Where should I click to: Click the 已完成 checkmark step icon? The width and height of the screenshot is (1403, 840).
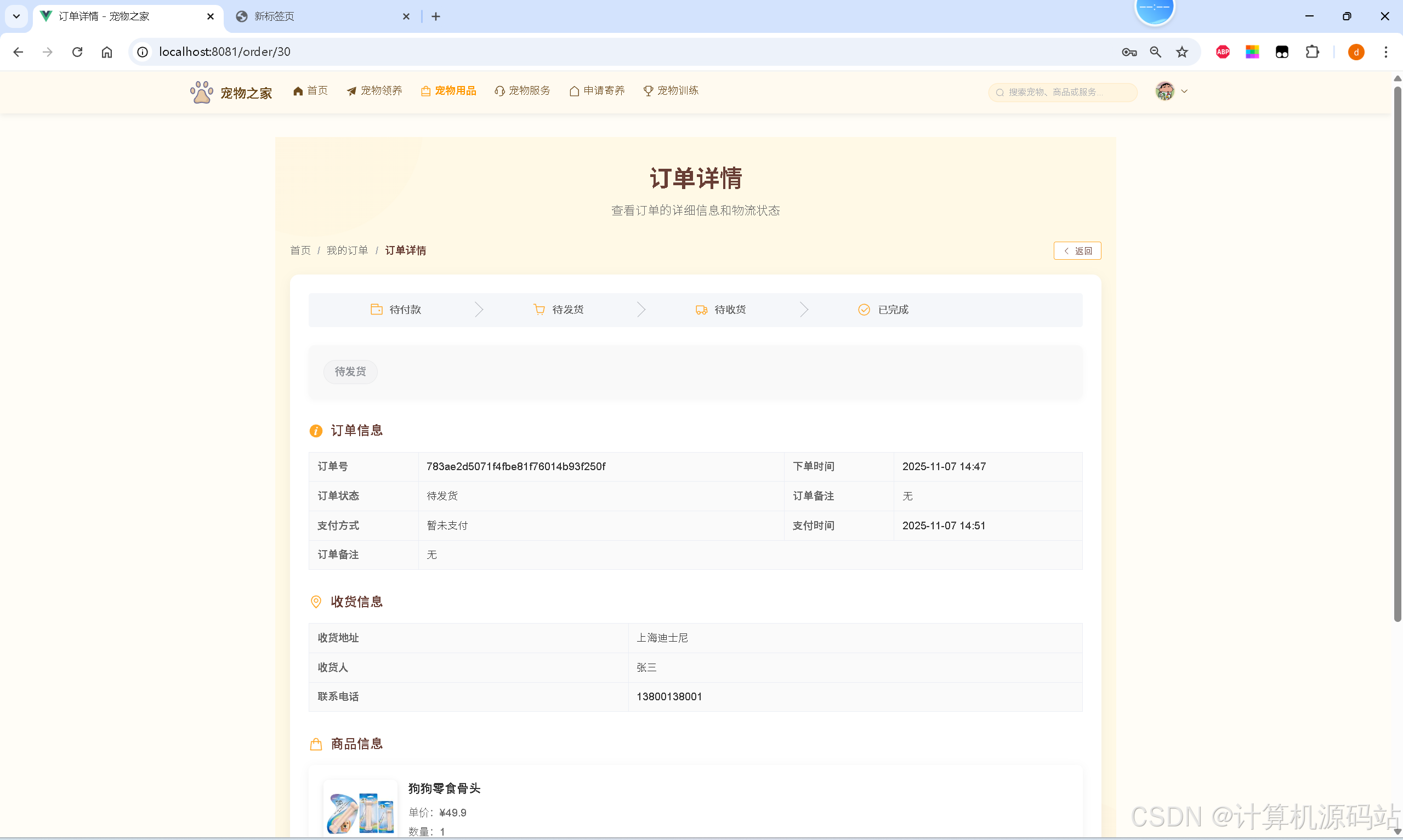coord(864,310)
